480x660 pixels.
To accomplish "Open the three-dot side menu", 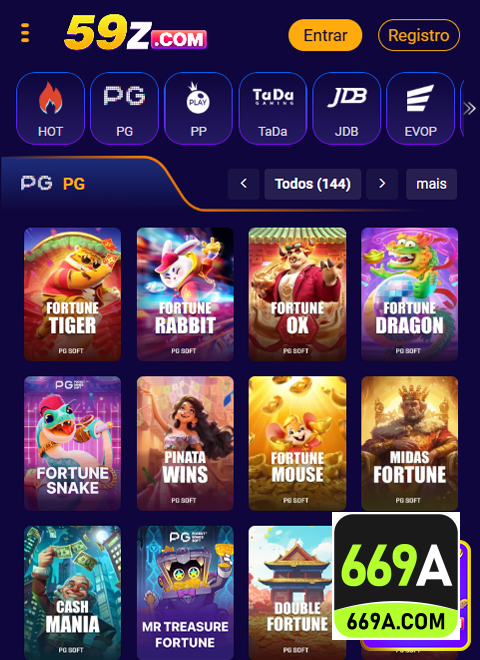I will tap(25, 33).
